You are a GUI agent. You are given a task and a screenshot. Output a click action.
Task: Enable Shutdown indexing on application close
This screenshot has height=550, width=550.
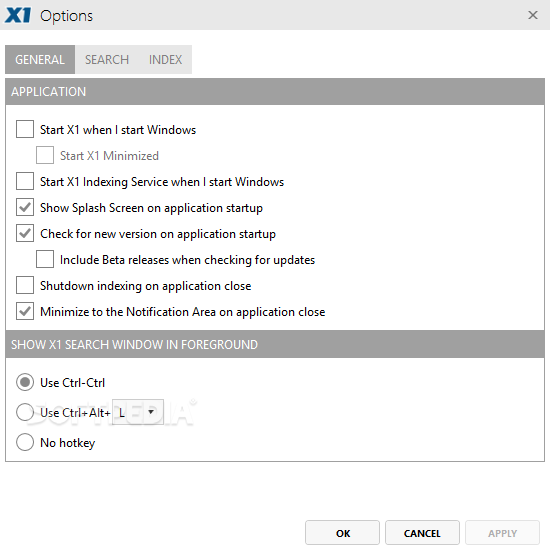pyautogui.click(x=25, y=285)
